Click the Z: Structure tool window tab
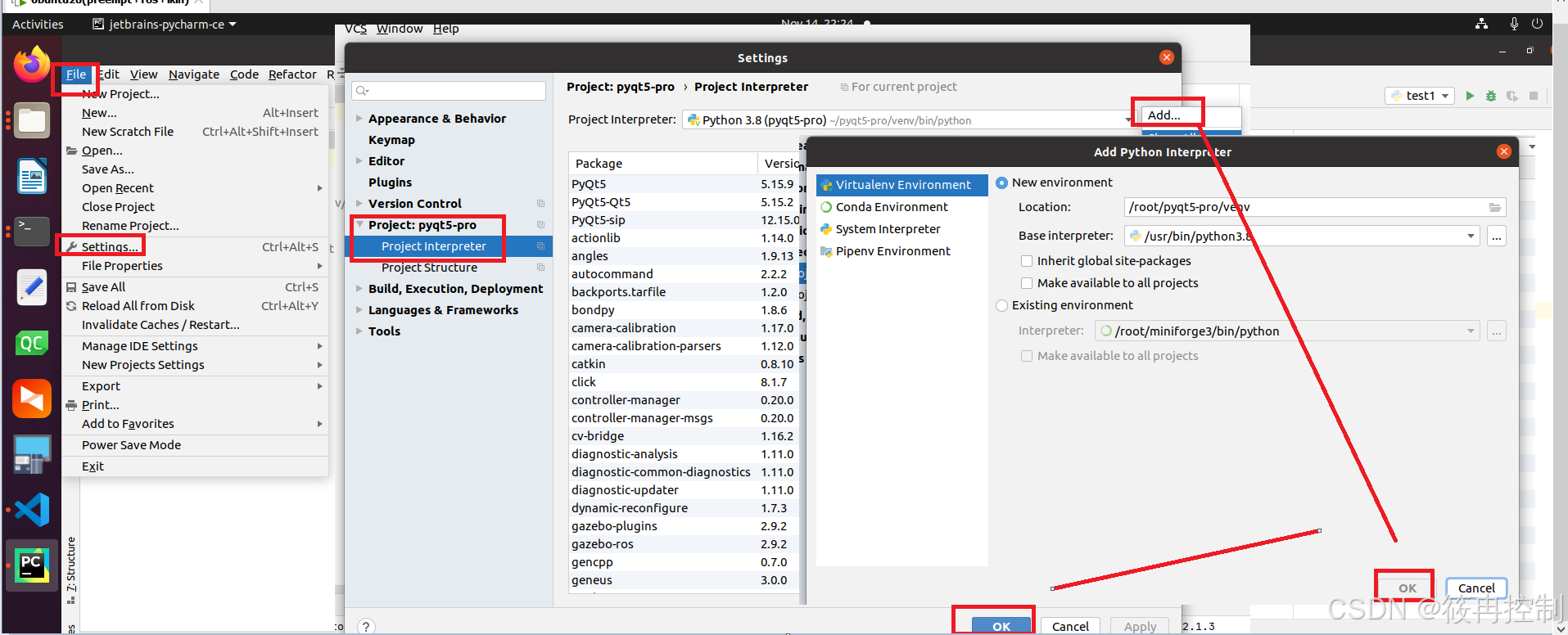This screenshot has width=1568, height=635. (71, 570)
